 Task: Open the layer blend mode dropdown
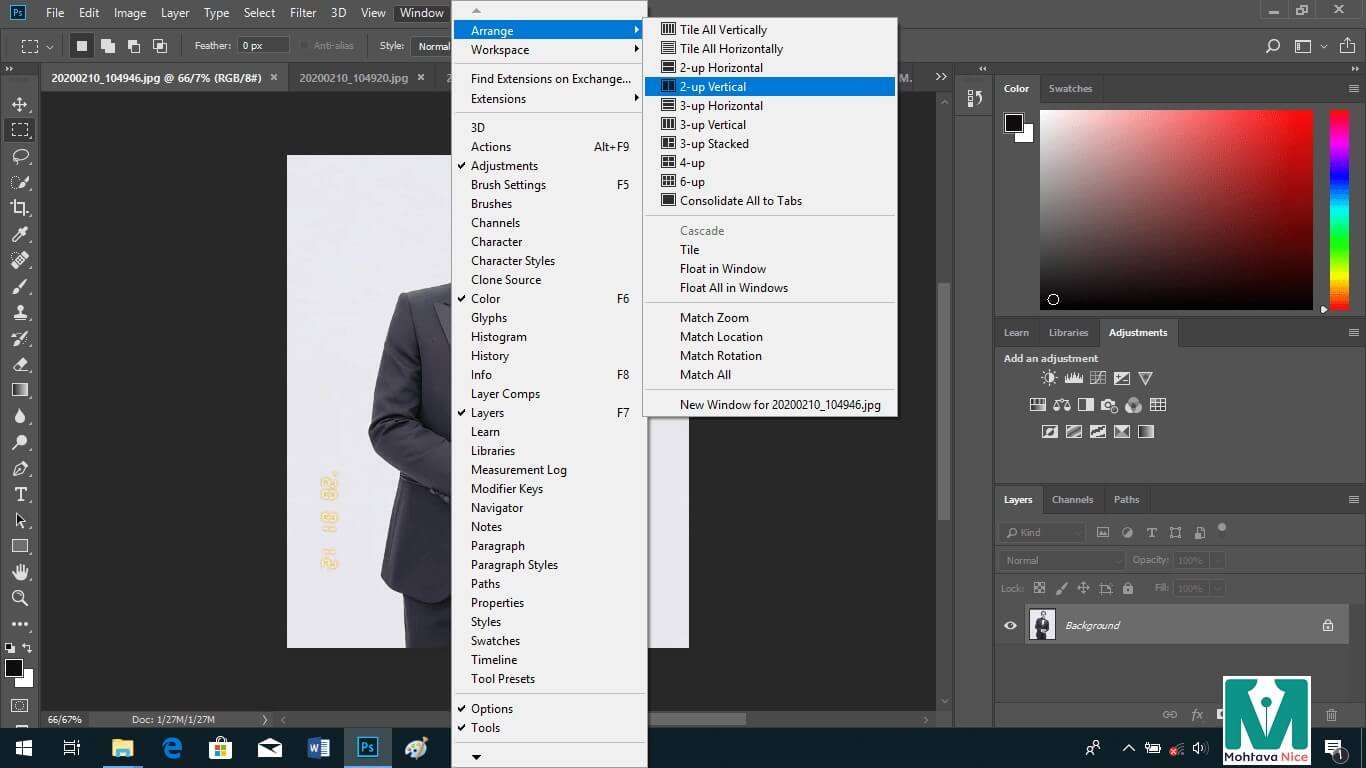1062,560
